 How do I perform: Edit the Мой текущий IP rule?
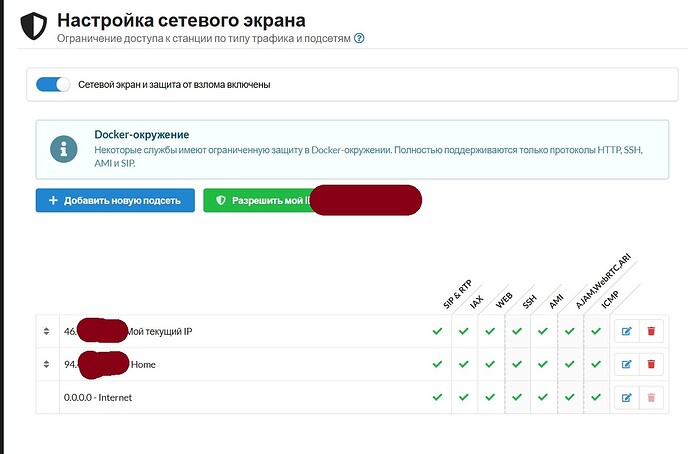(x=627, y=331)
